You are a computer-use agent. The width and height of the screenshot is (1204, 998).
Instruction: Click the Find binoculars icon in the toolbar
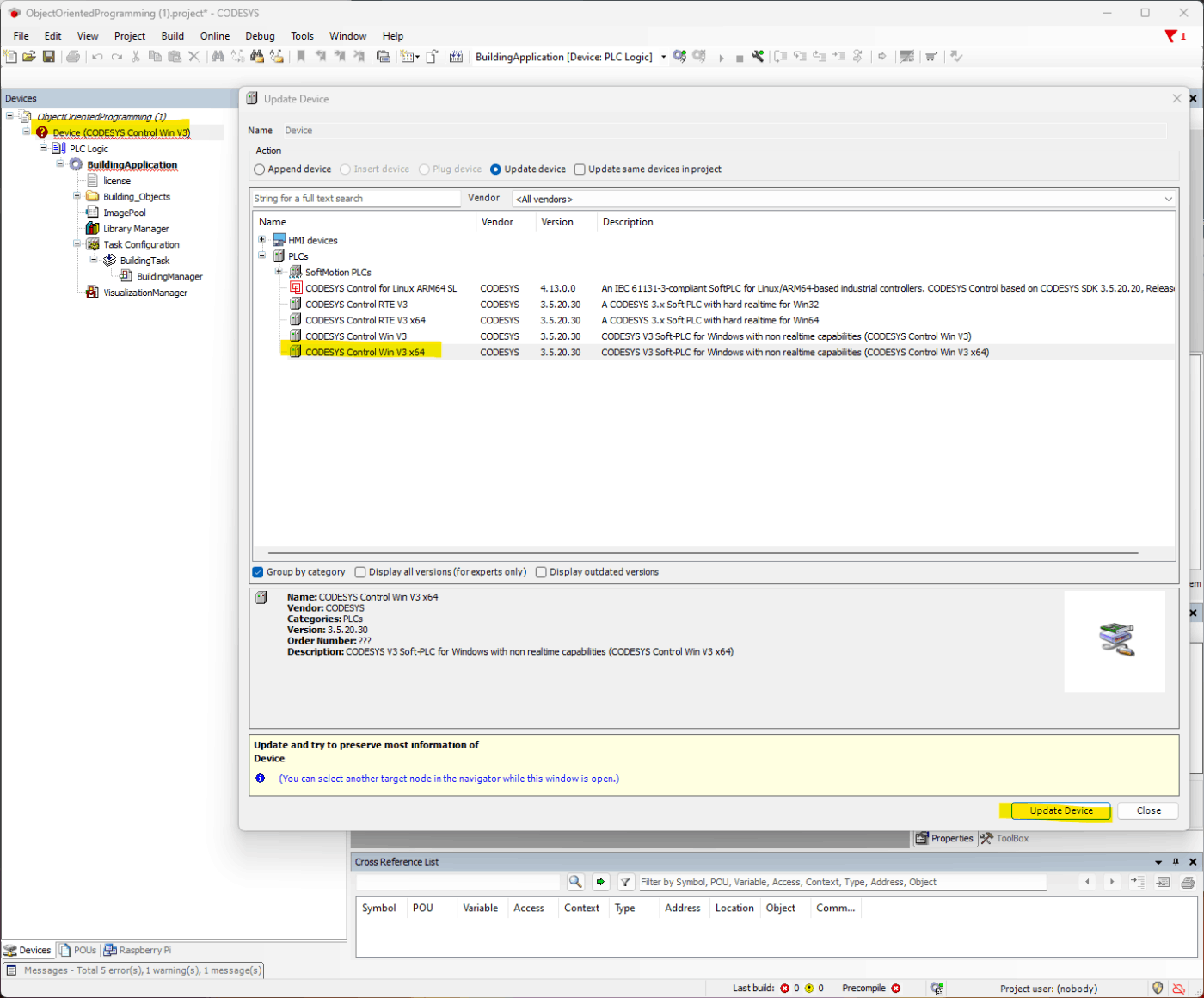(x=218, y=57)
